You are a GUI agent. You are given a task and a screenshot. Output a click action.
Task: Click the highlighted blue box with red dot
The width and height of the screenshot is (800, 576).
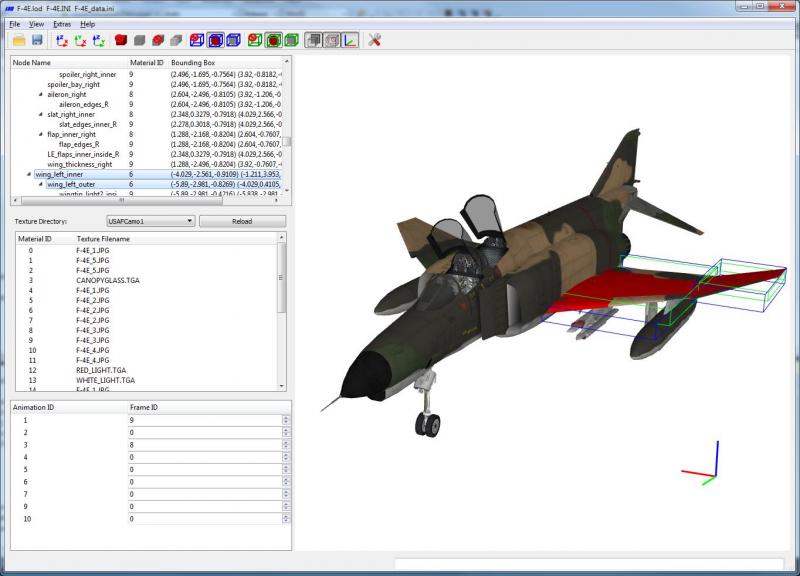click(215, 40)
